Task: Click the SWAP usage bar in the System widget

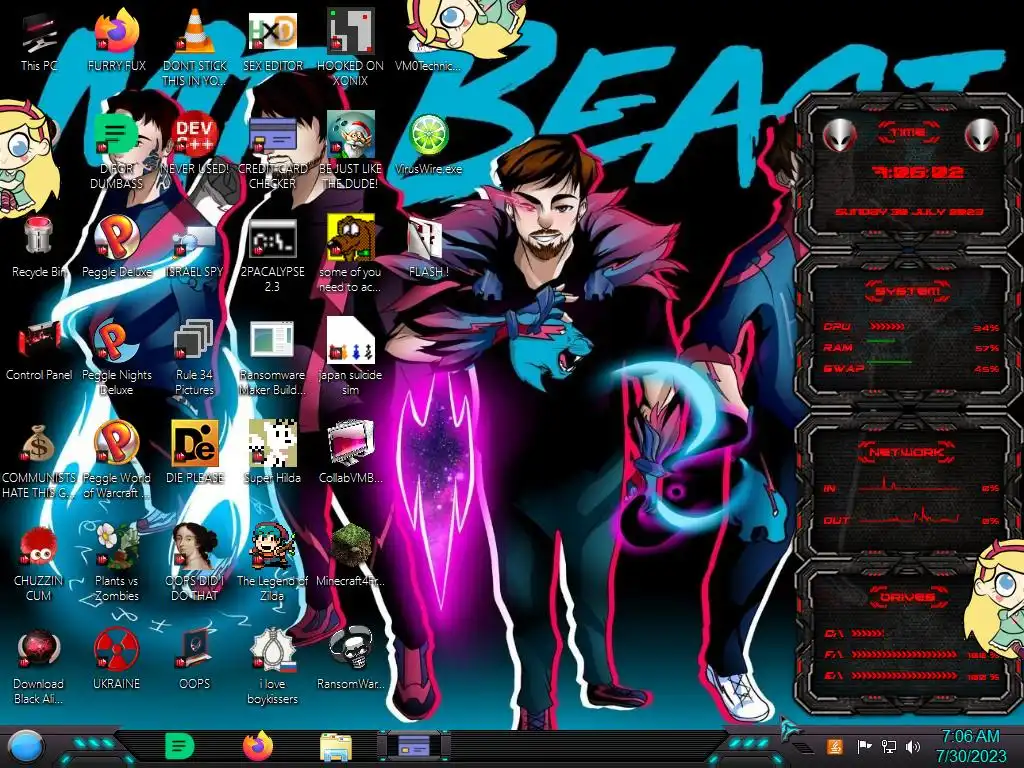Action: [x=889, y=361]
